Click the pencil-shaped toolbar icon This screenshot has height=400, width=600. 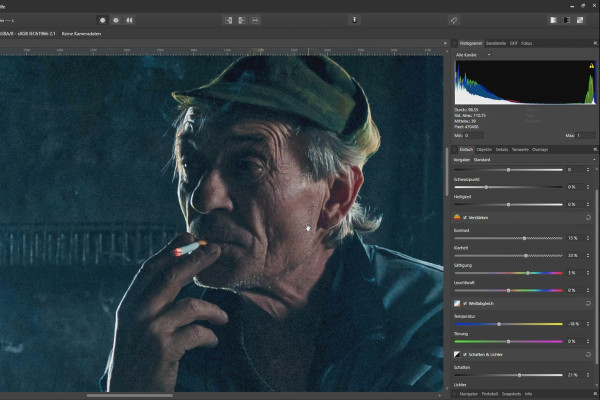454,20
